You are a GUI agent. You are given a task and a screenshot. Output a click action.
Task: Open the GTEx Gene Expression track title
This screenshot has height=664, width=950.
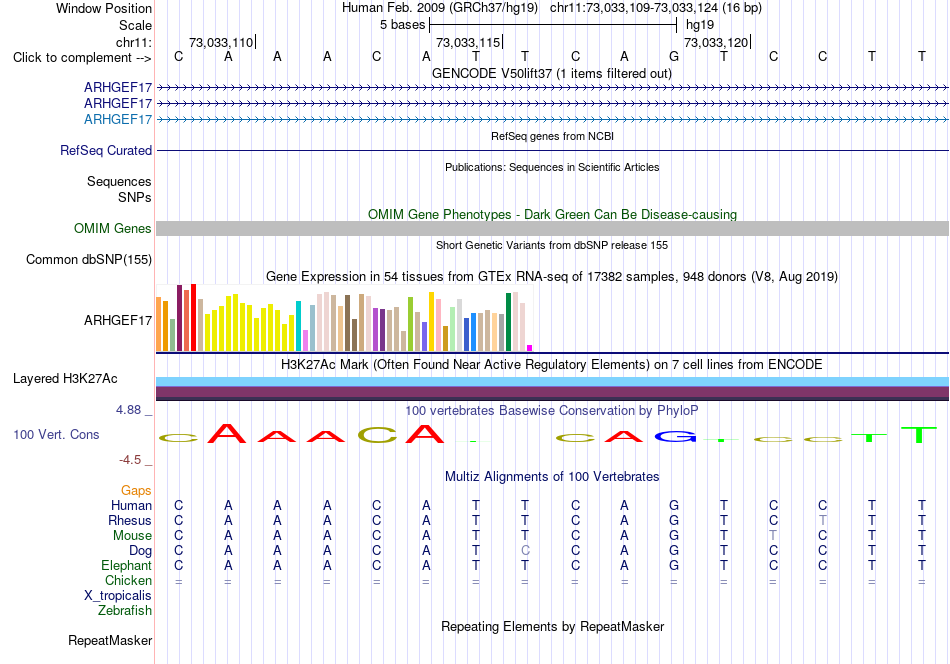coord(552,277)
